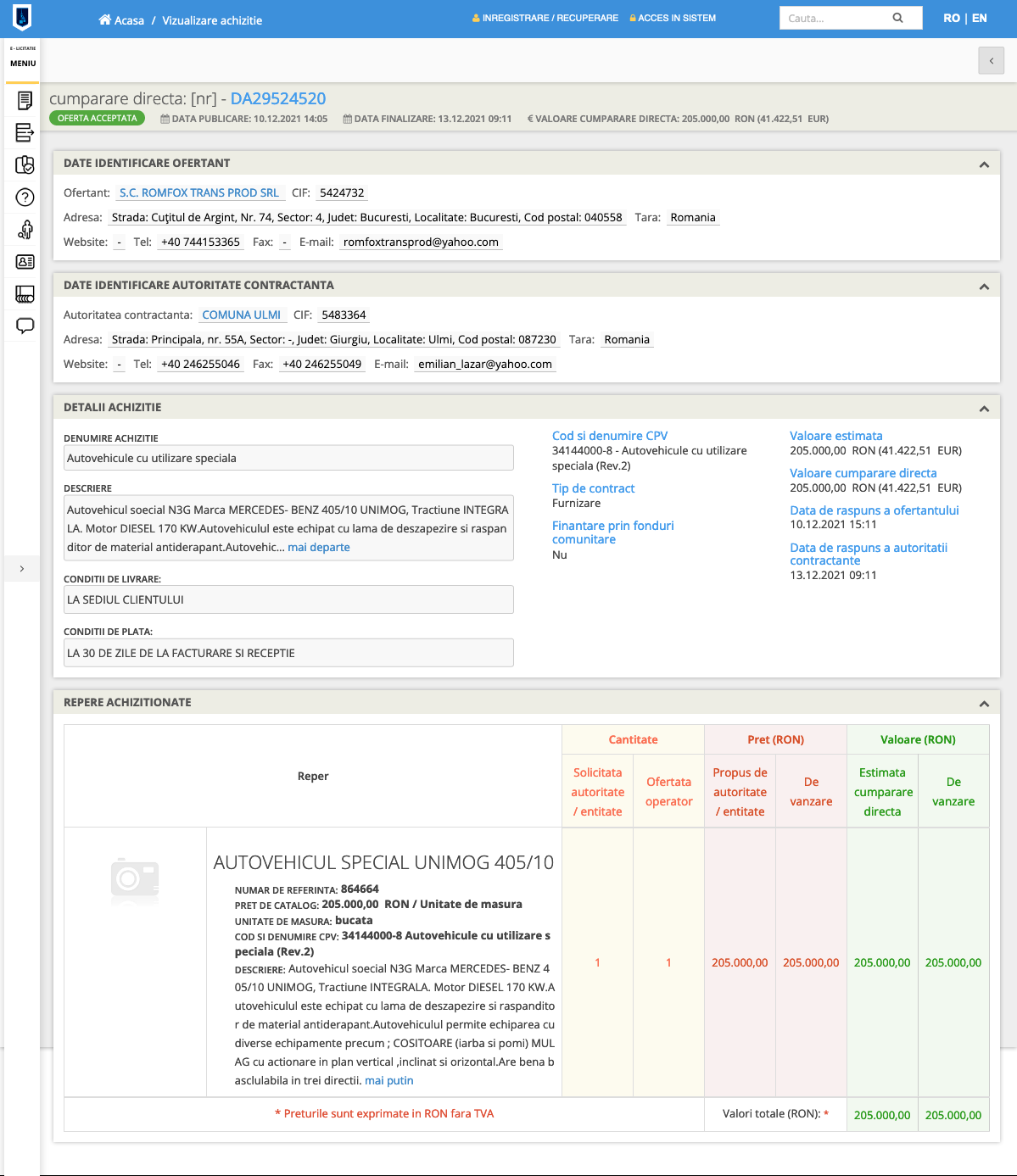Click item title AUTOVEHICUL SPECIAL UNIMOG 405/10
1017x1176 pixels.
(383, 862)
